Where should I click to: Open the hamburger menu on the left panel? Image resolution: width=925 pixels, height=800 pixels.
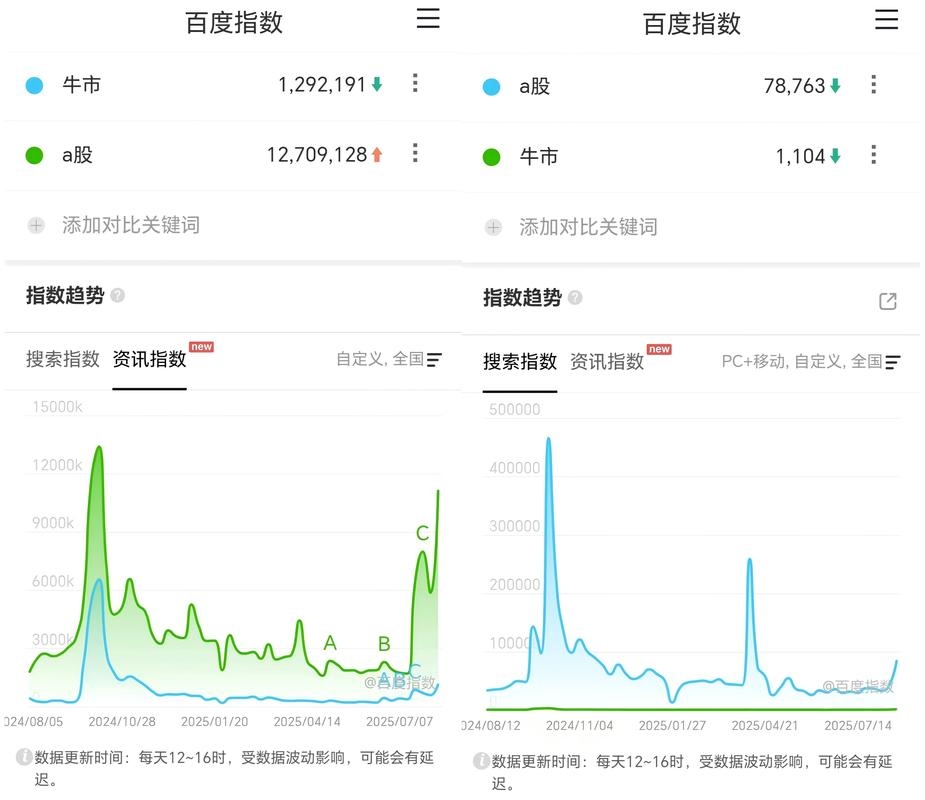click(428, 19)
